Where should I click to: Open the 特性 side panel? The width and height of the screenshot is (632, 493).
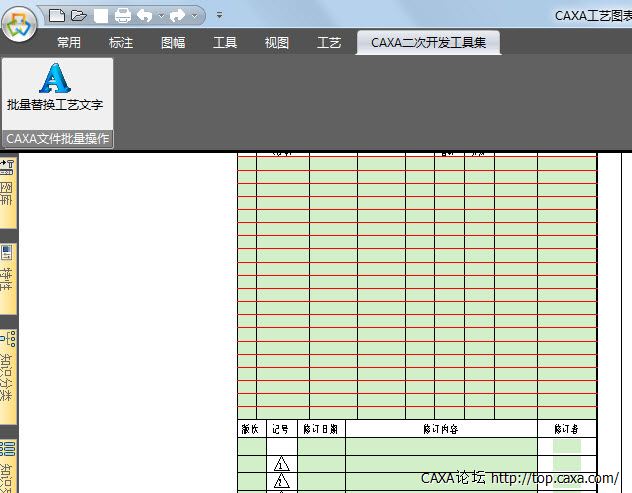pyautogui.click(x=8, y=270)
